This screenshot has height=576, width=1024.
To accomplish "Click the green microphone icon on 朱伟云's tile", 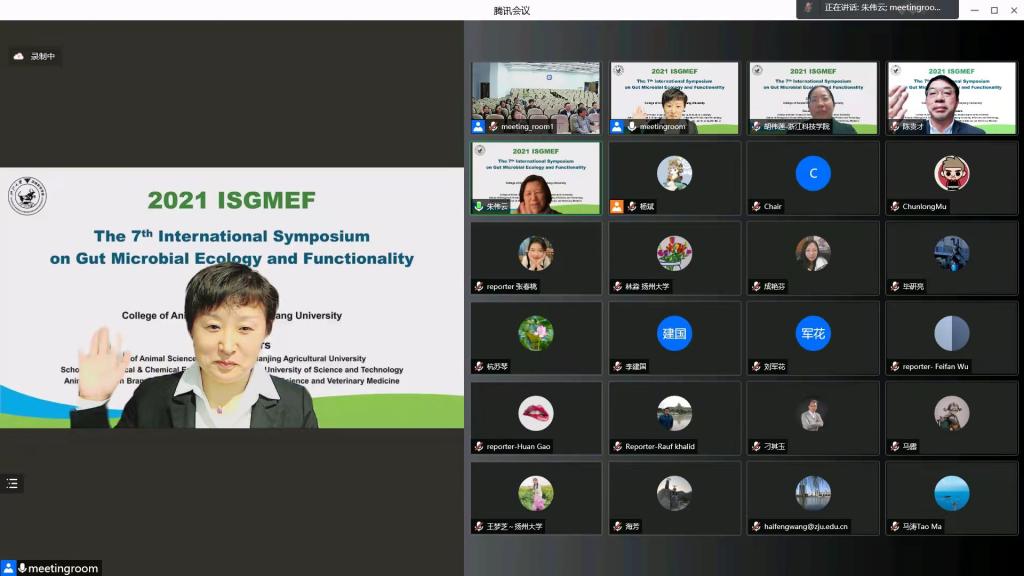I will (x=479, y=207).
